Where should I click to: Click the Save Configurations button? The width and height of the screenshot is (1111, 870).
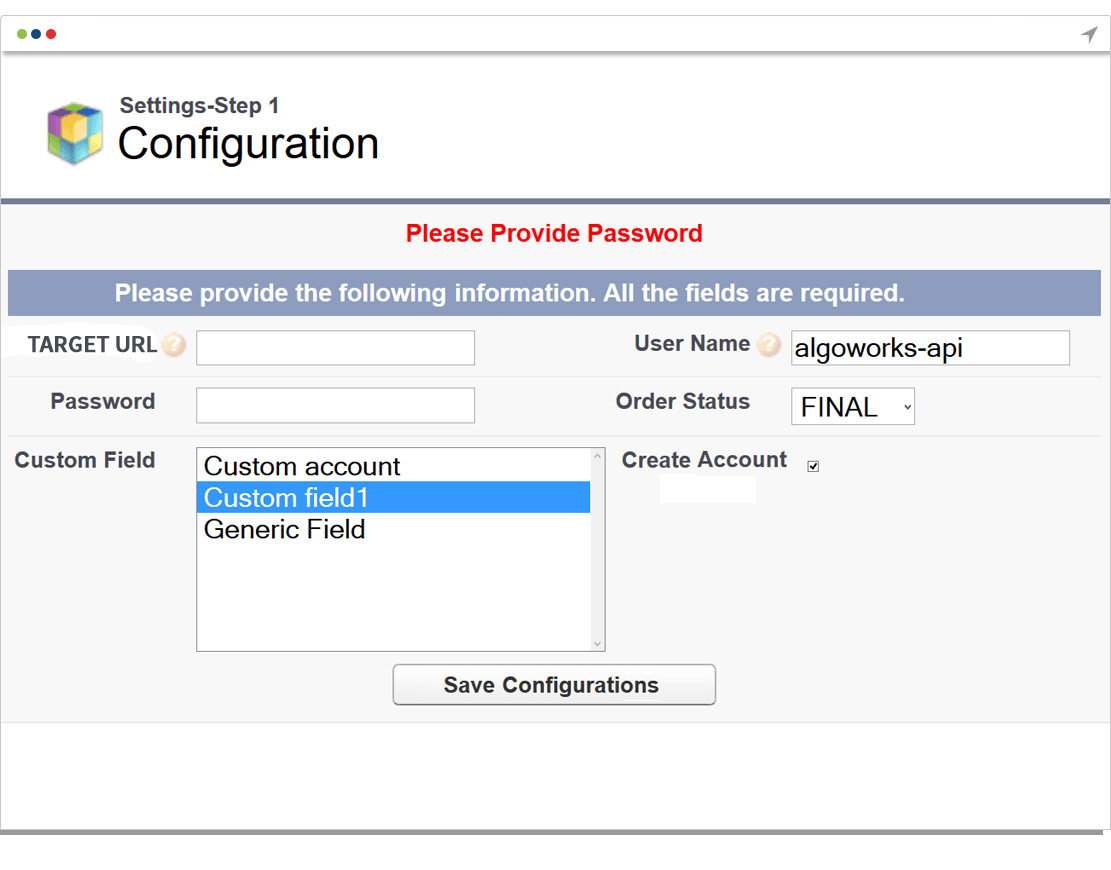[x=554, y=684]
